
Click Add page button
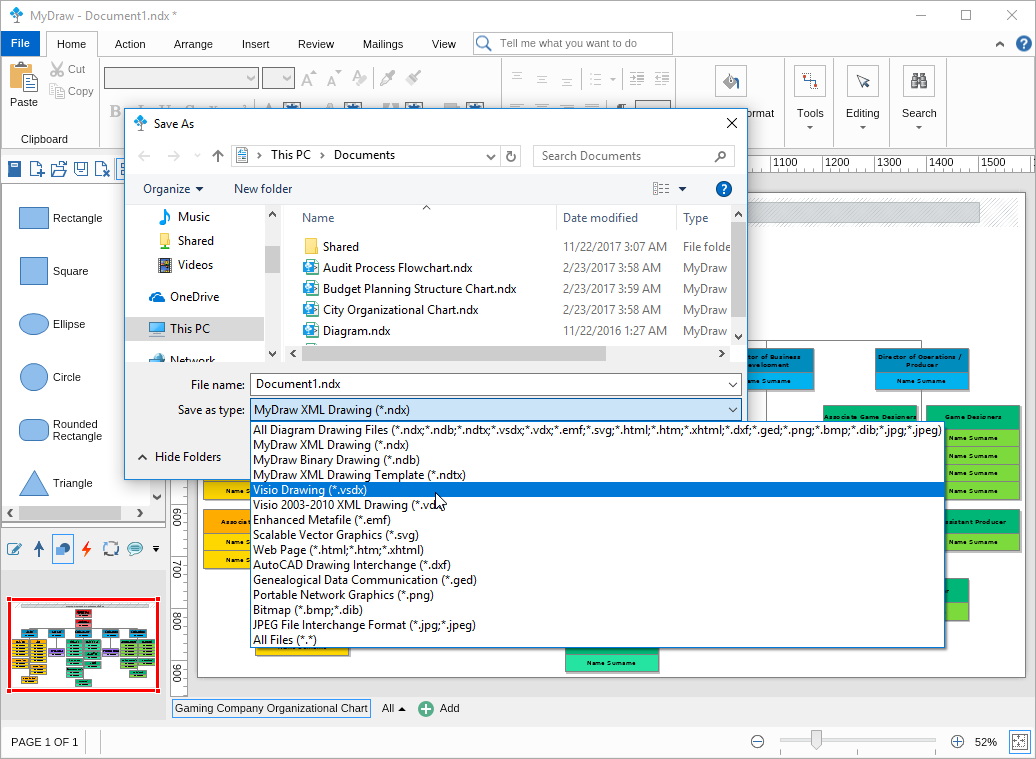click(439, 709)
